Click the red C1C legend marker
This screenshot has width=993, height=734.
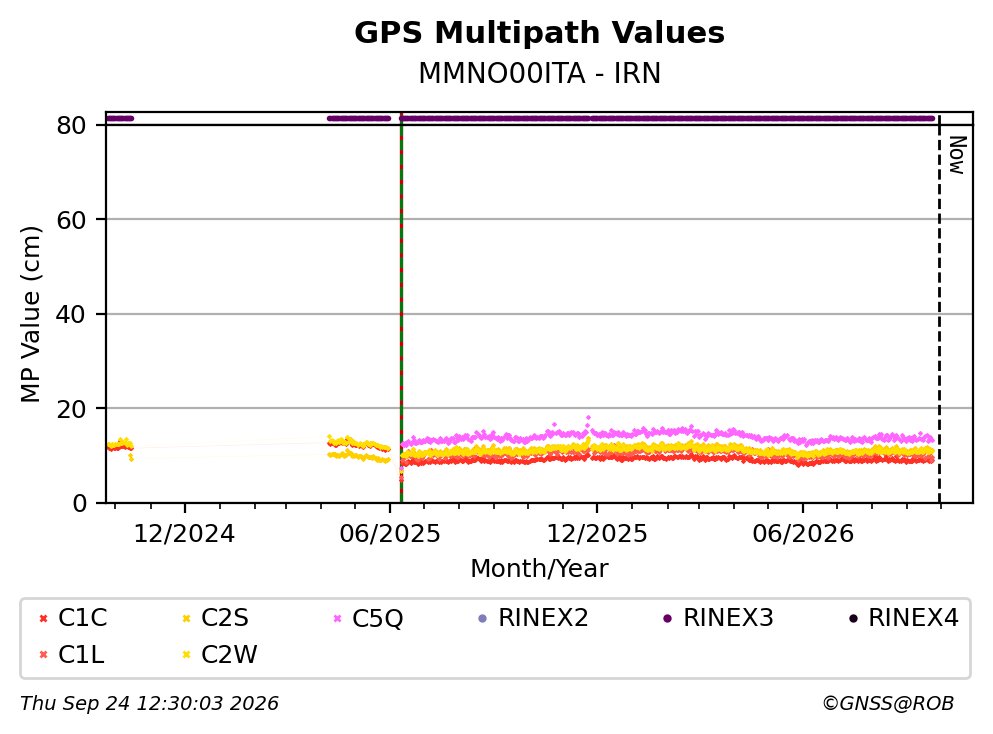click(x=43, y=618)
